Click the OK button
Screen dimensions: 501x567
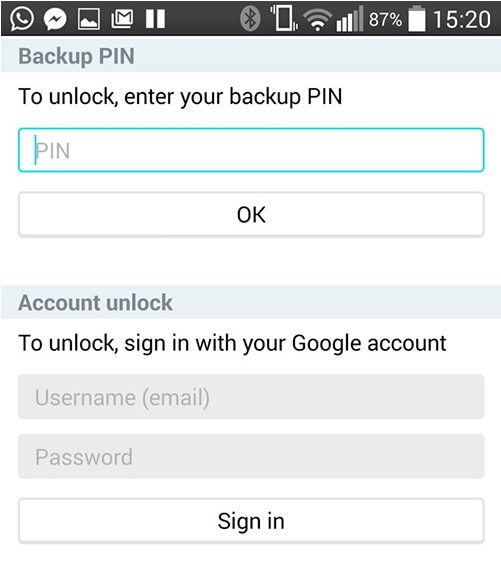[251, 215]
